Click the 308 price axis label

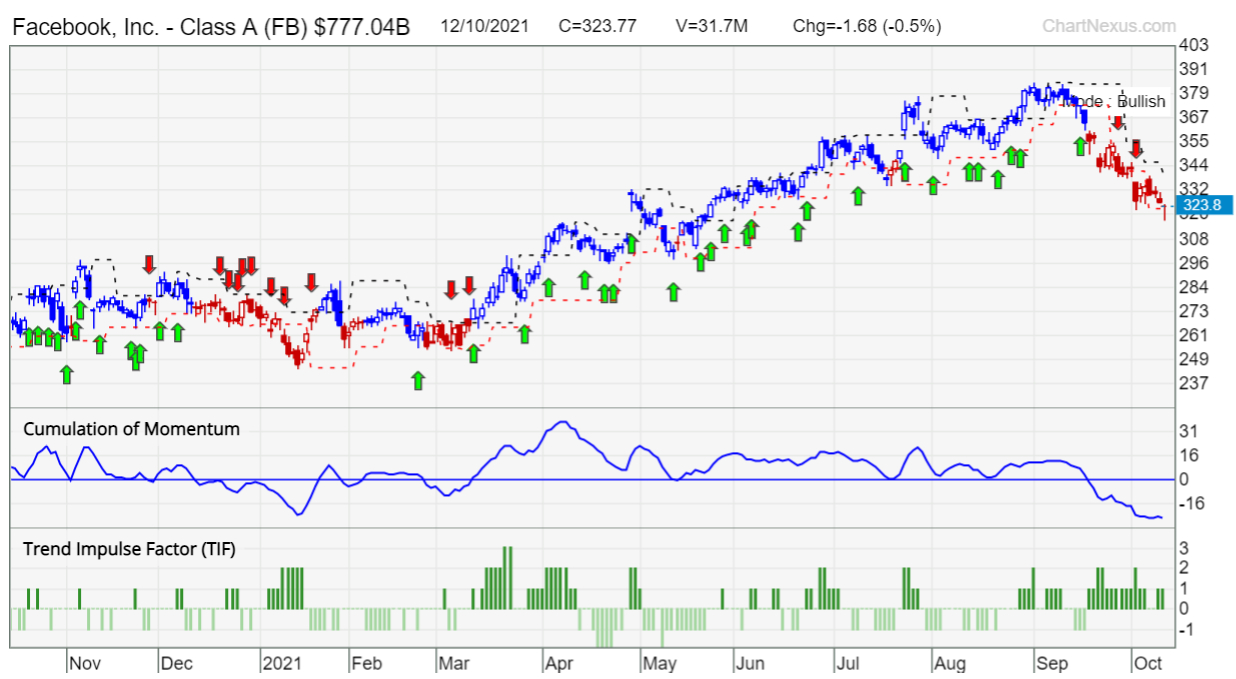pyautogui.click(x=1195, y=239)
